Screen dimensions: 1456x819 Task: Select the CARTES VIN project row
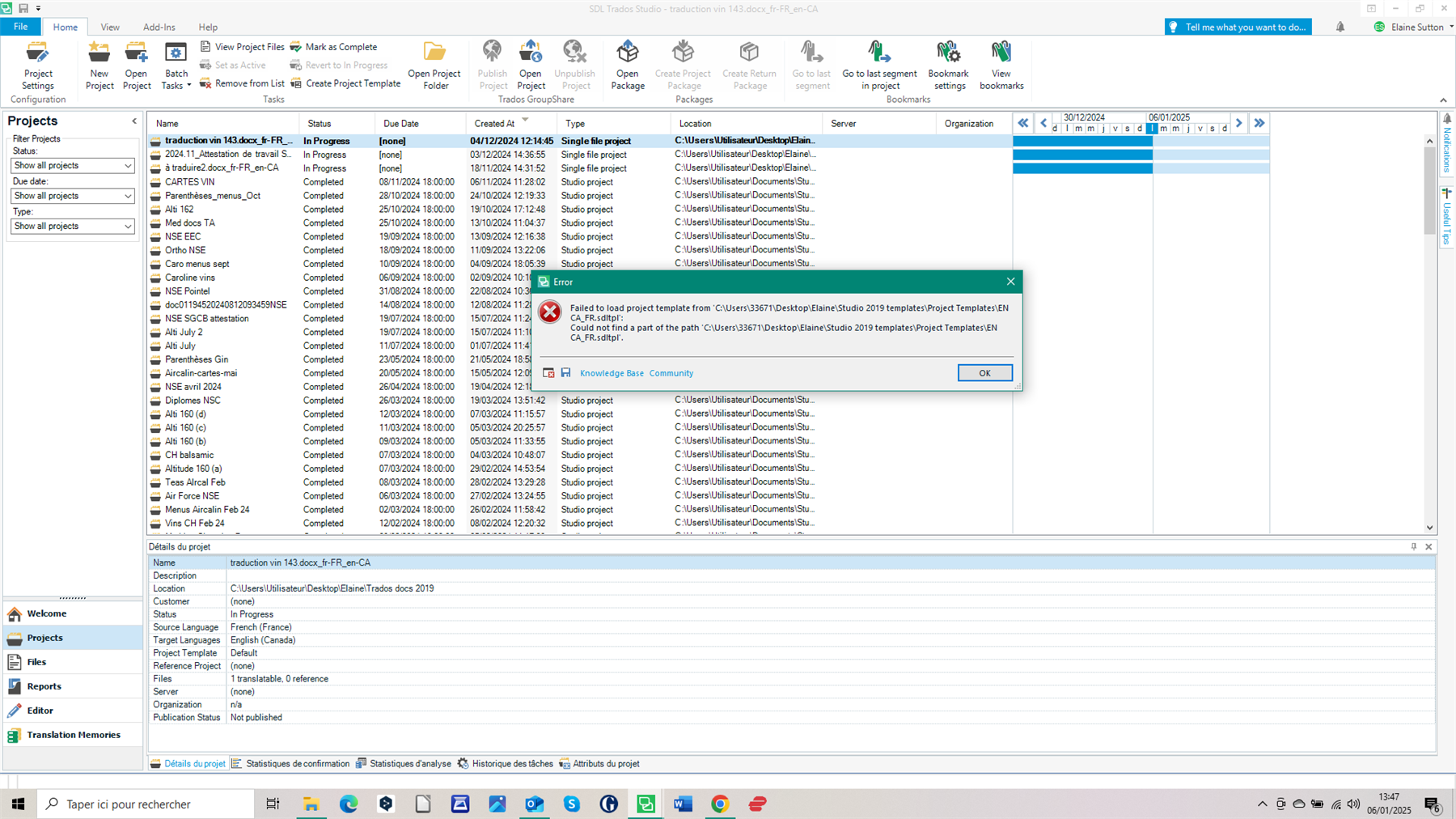pyautogui.click(x=579, y=182)
